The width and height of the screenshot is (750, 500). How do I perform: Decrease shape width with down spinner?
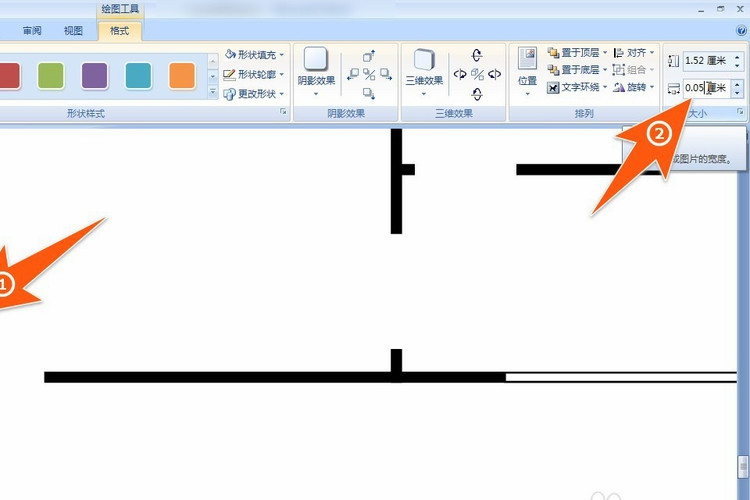pyautogui.click(x=737, y=92)
